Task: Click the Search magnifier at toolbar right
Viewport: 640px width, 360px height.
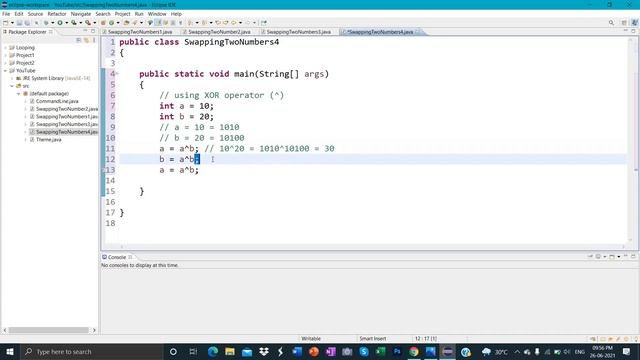Action: (x=611, y=23)
